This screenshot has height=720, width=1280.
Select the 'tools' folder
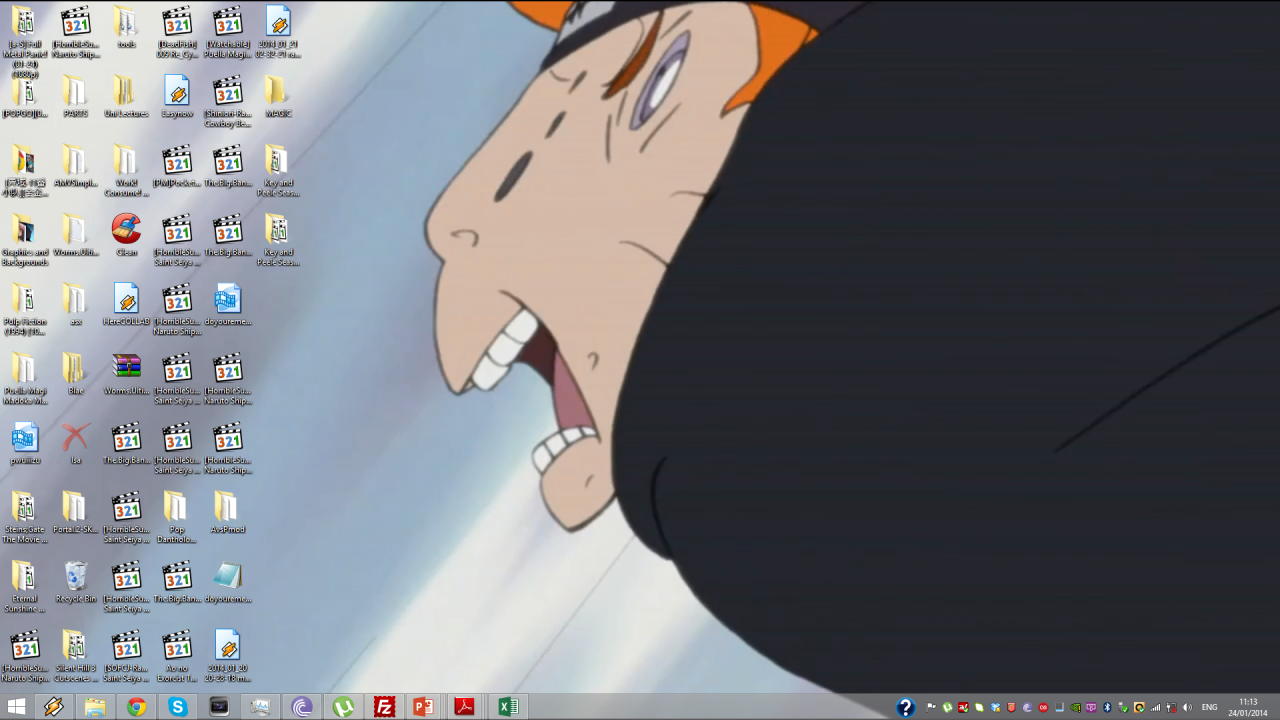pyautogui.click(x=126, y=27)
